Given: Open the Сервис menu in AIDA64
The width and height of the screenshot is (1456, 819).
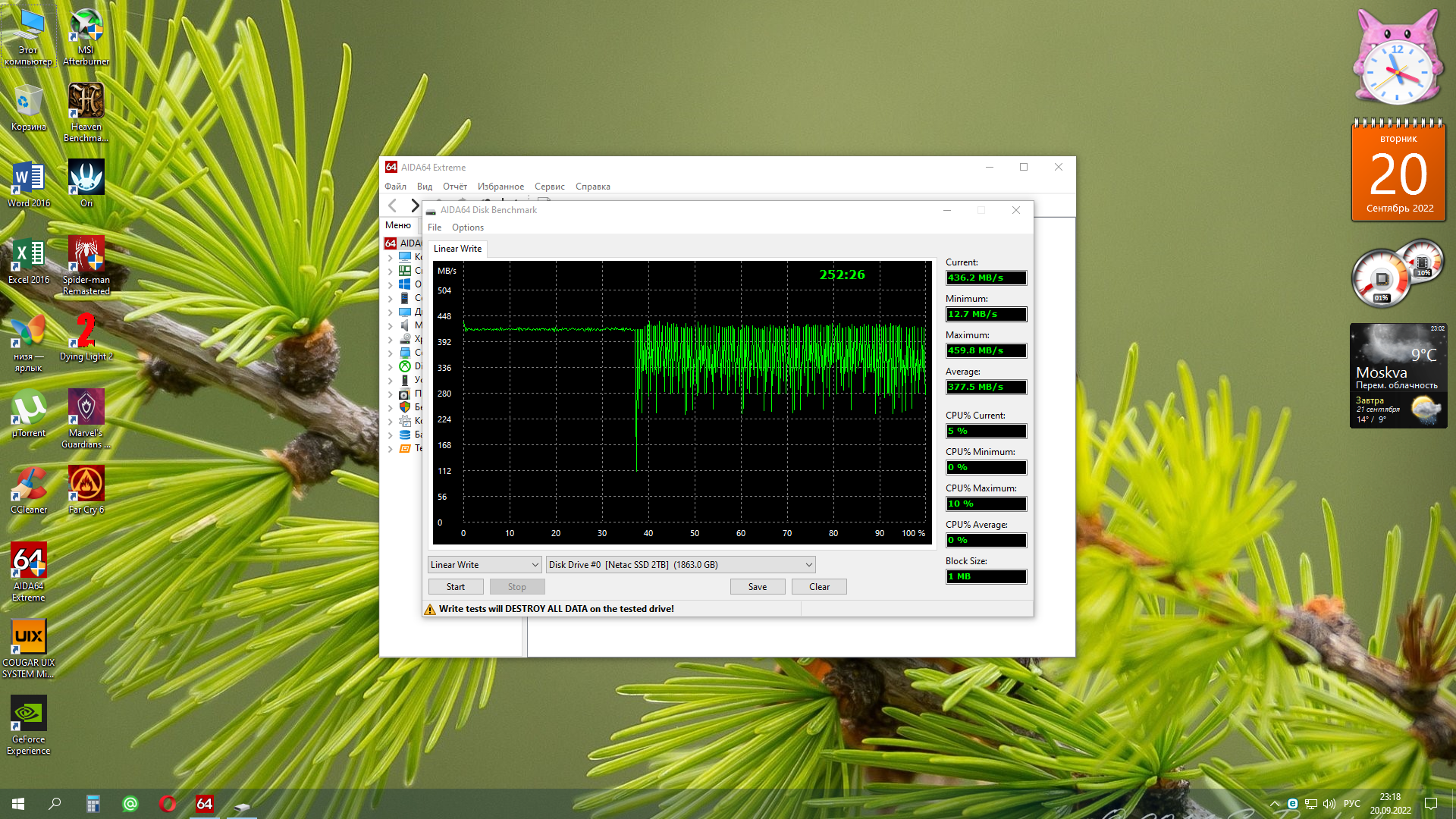Looking at the screenshot, I should pos(549,187).
